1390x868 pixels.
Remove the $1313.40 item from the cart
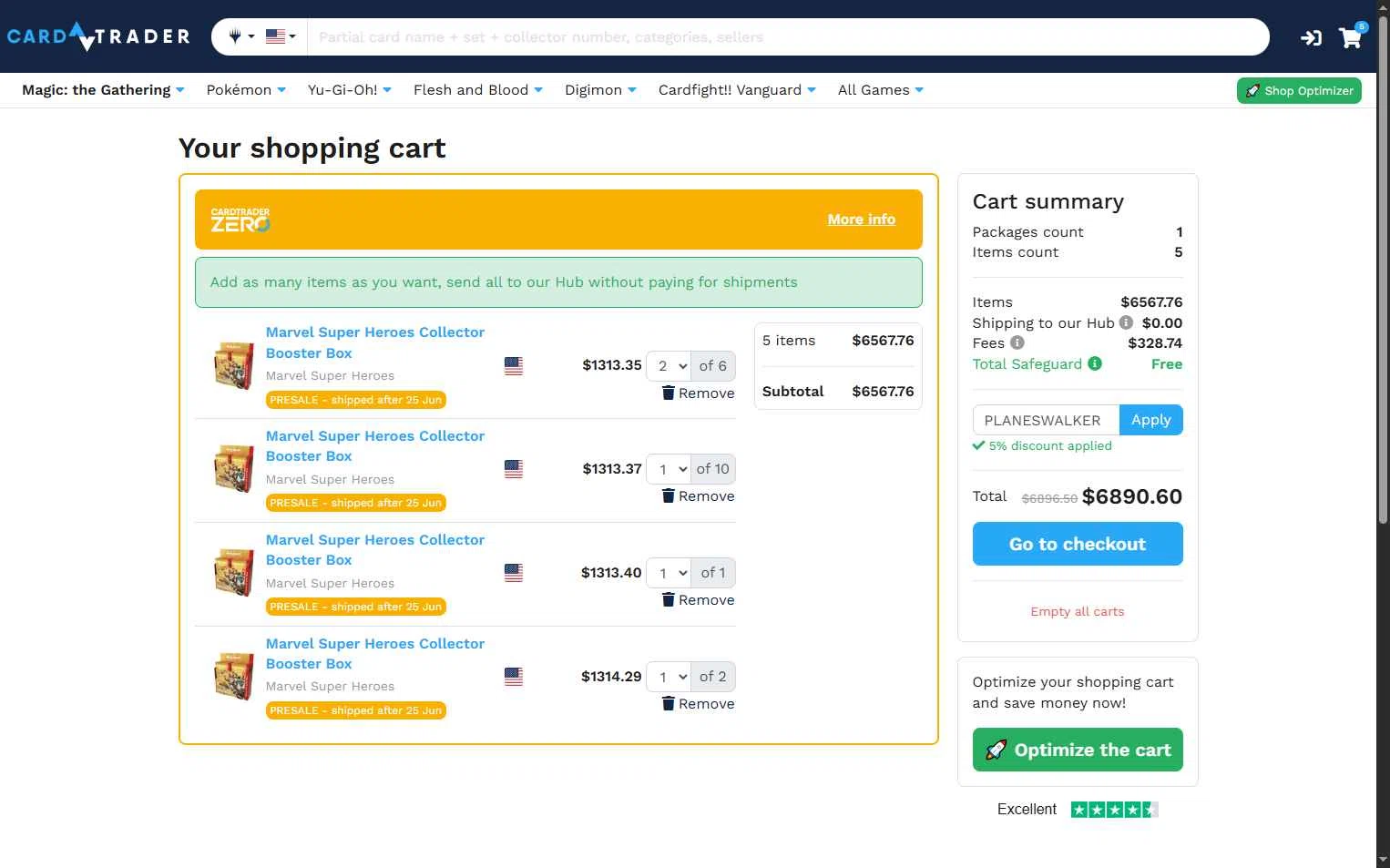tap(698, 600)
